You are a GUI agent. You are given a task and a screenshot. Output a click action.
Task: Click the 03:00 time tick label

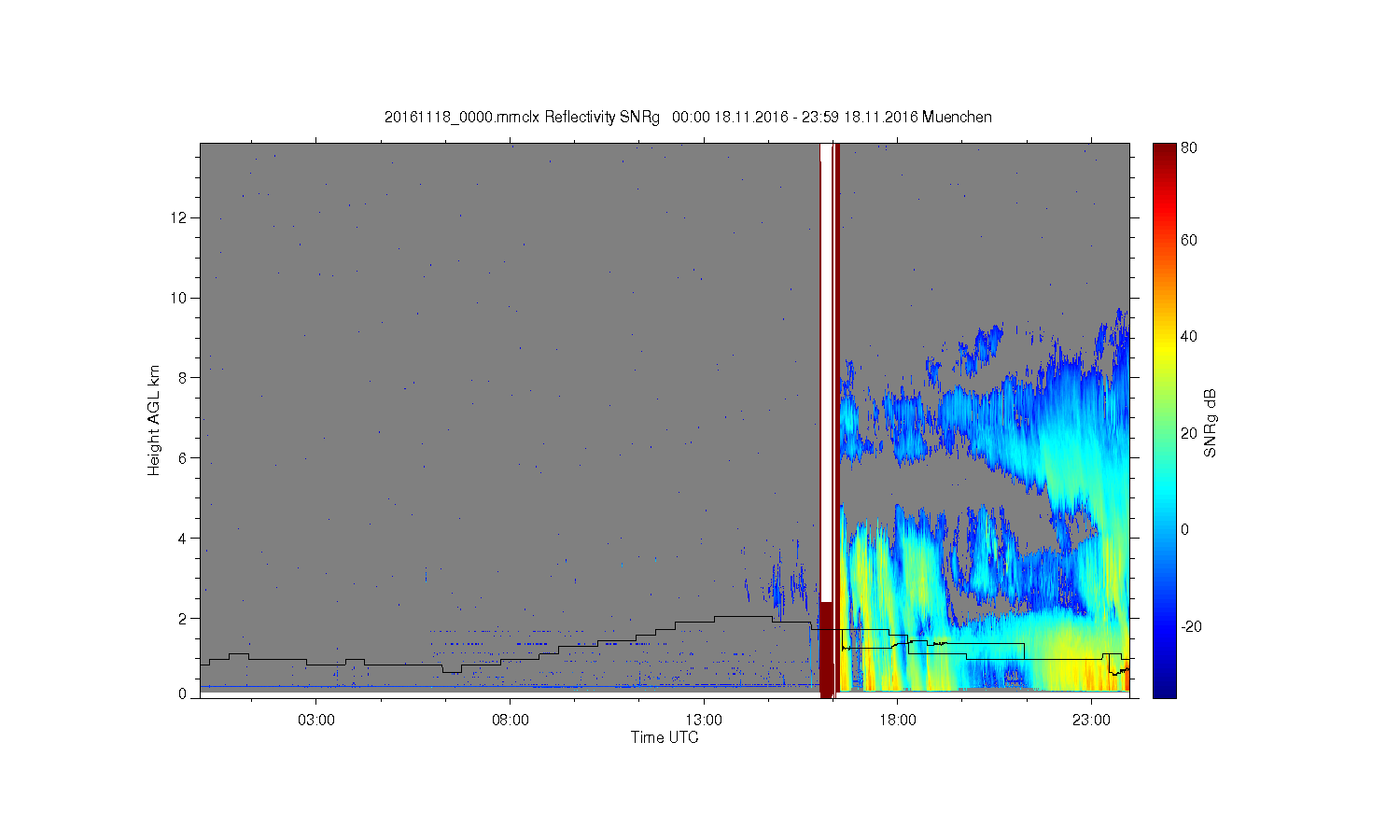(316, 720)
